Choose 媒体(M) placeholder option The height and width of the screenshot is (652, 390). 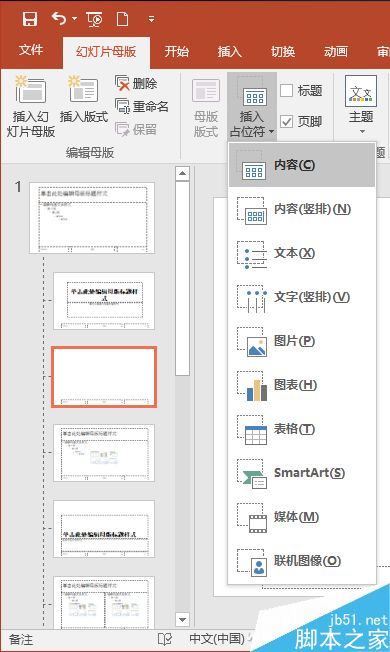pyautogui.click(x=302, y=518)
